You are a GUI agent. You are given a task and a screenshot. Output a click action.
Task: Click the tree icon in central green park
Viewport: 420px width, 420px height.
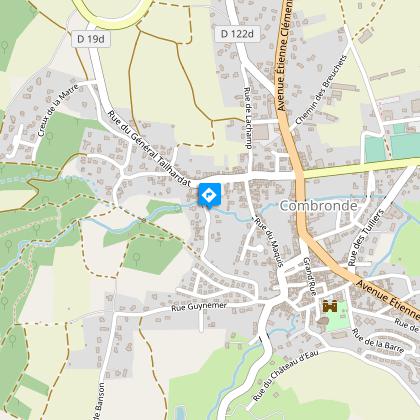[136, 258]
